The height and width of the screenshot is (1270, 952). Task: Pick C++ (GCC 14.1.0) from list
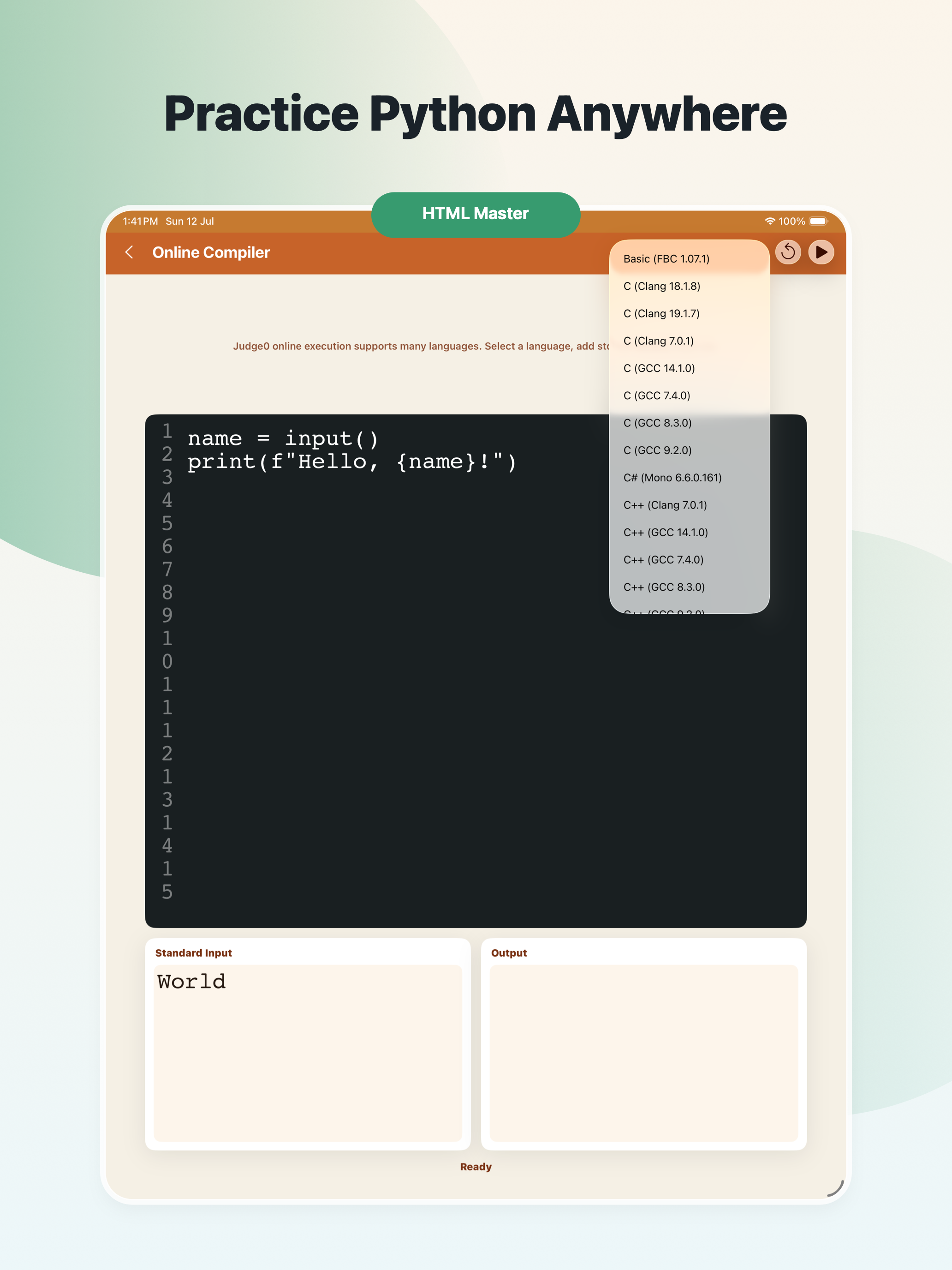pos(689,532)
